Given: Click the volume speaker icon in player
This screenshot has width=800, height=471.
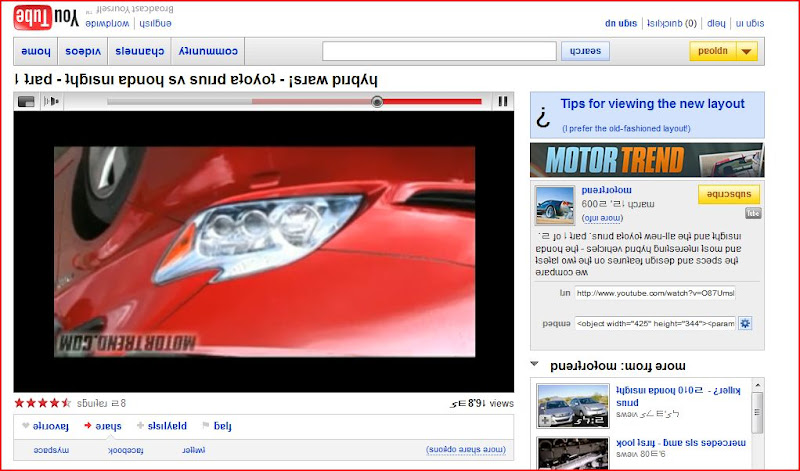Looking at the screenshot, I should pos(52,102).
